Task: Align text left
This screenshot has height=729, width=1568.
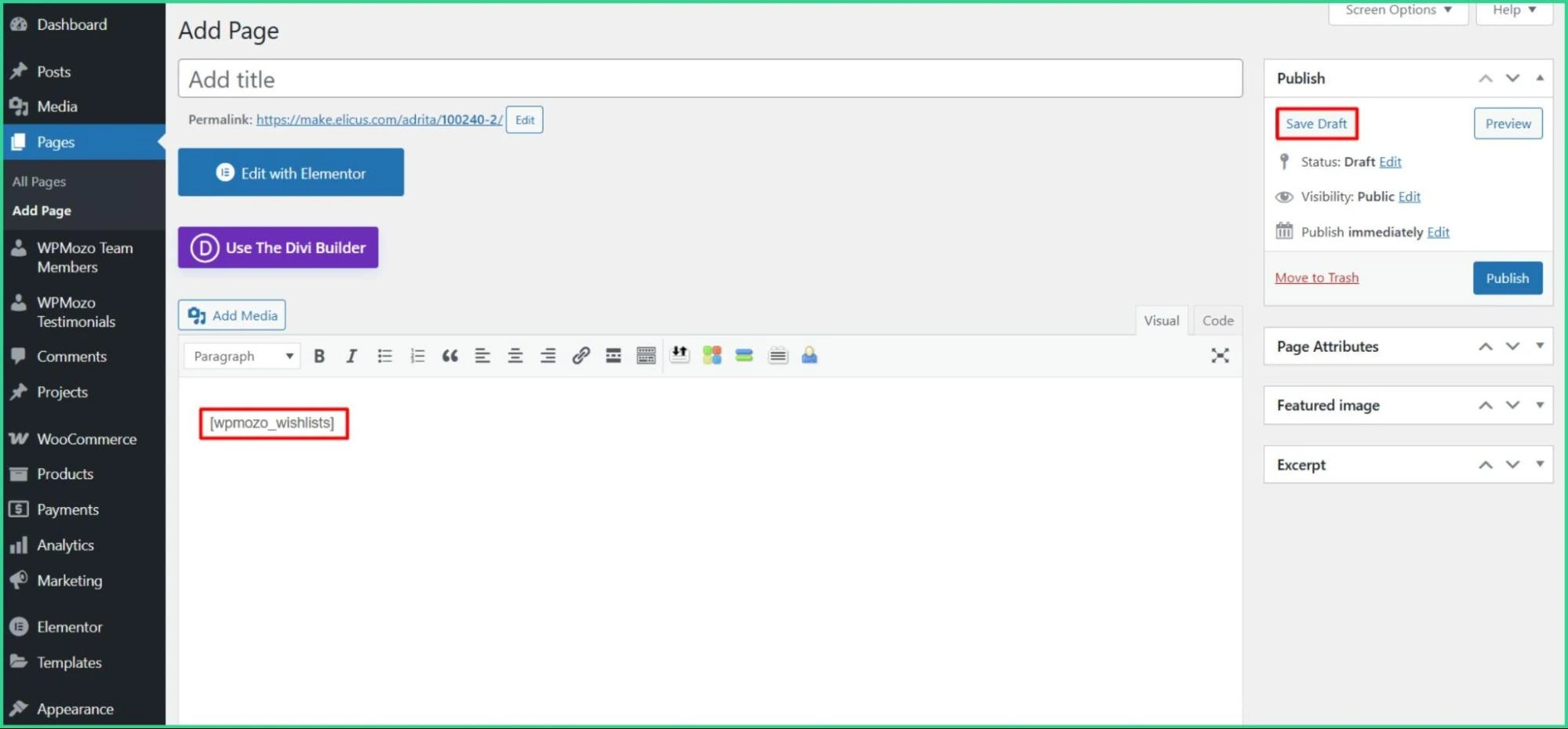Action: tap(482, 356)
